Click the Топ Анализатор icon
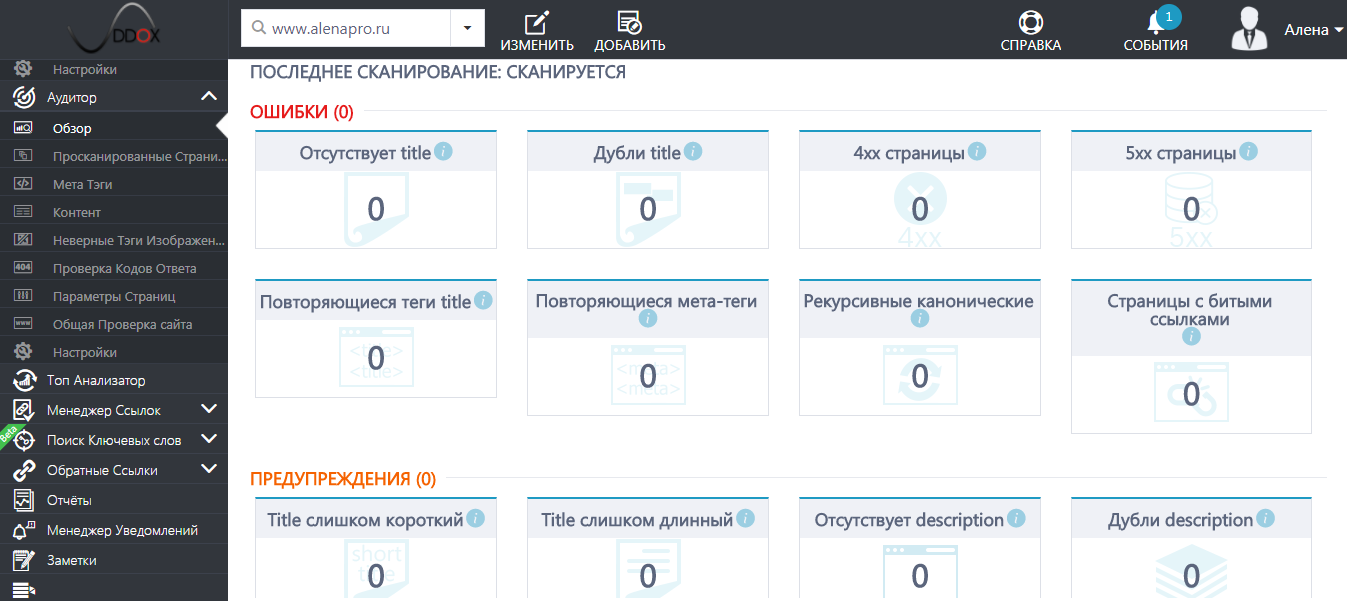 tap(25, 380)
